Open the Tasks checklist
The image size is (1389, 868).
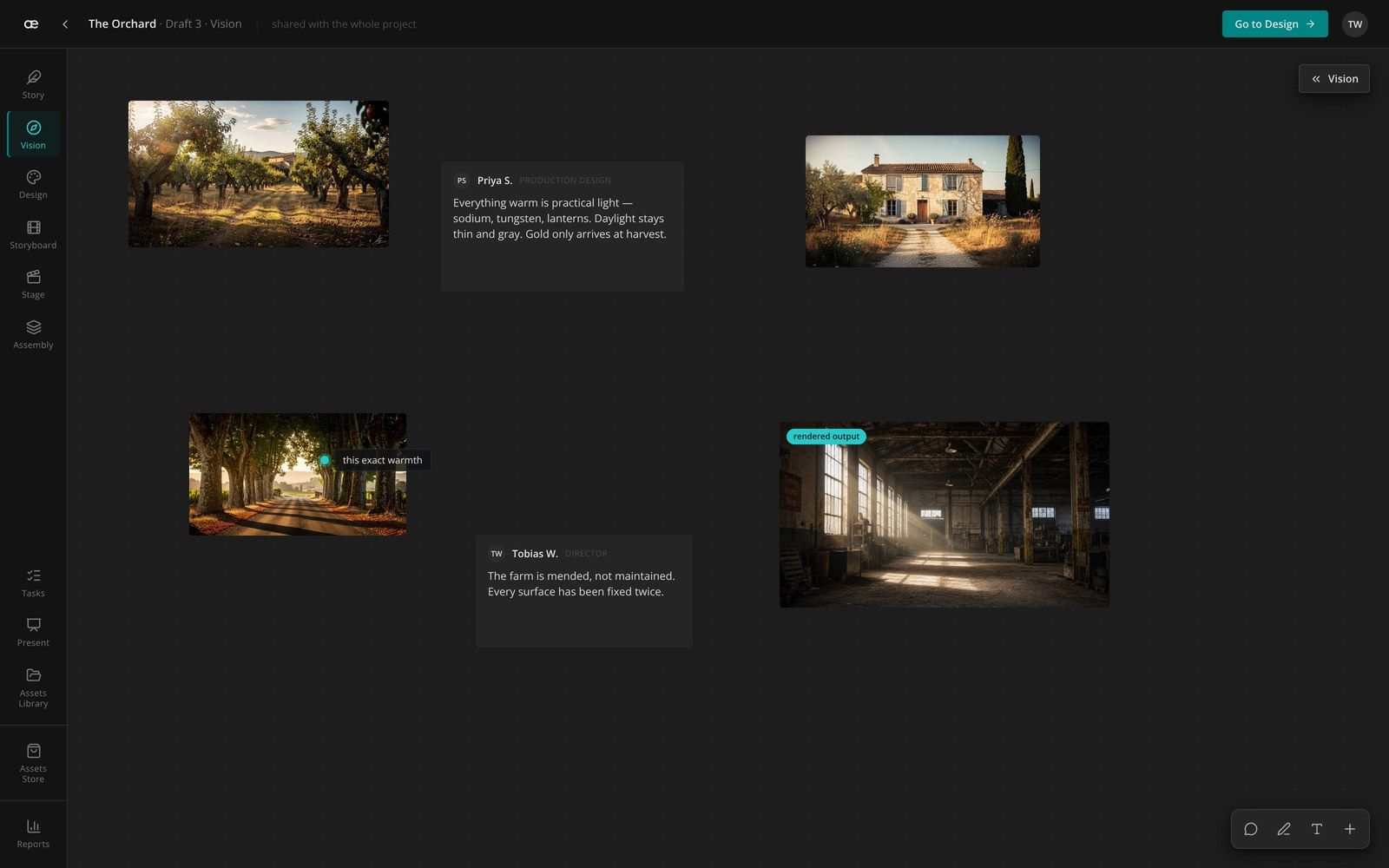(x=33, y=582)
